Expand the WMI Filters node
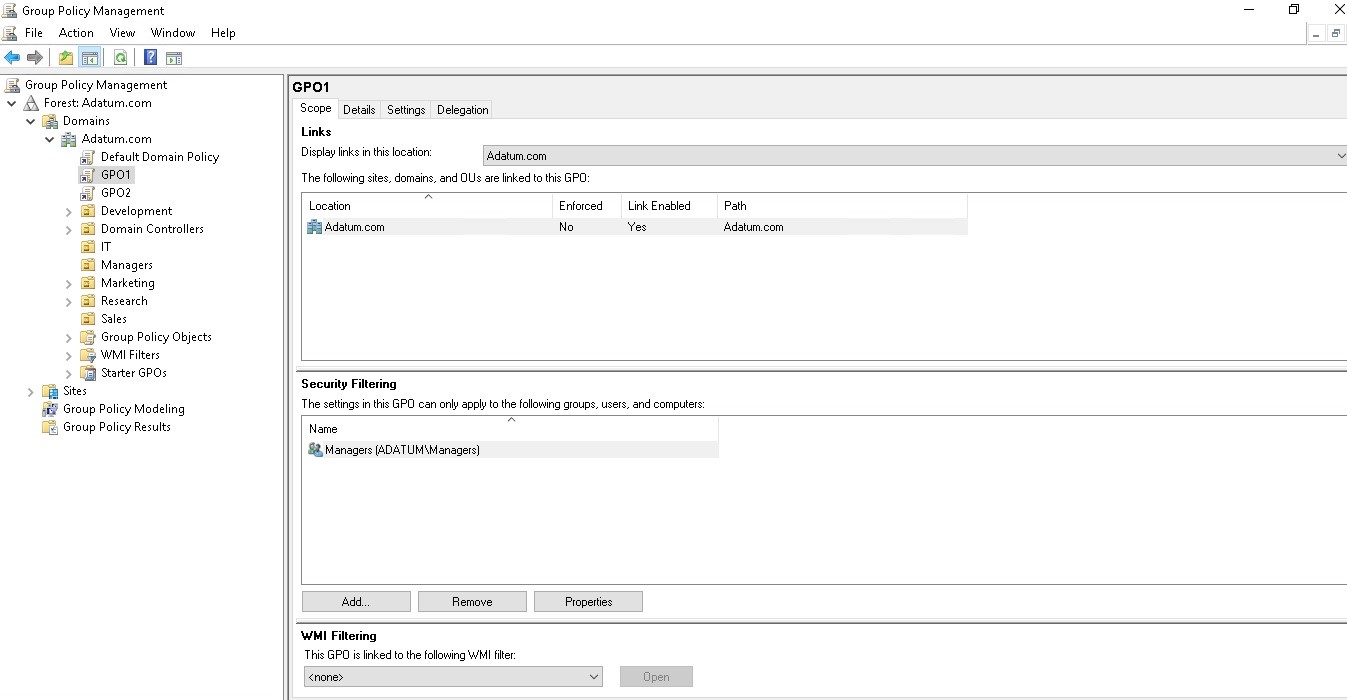 click(x=69, y=355)
